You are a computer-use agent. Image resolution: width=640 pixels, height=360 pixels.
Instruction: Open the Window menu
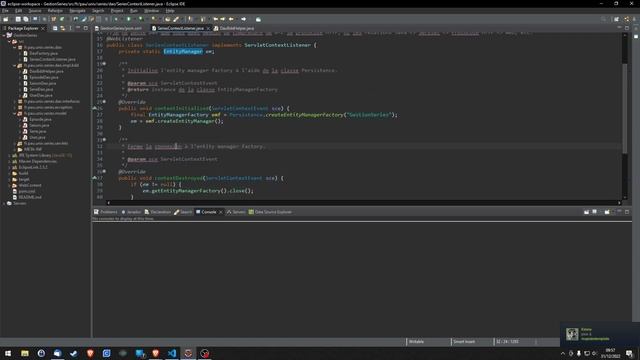point(151,11)
